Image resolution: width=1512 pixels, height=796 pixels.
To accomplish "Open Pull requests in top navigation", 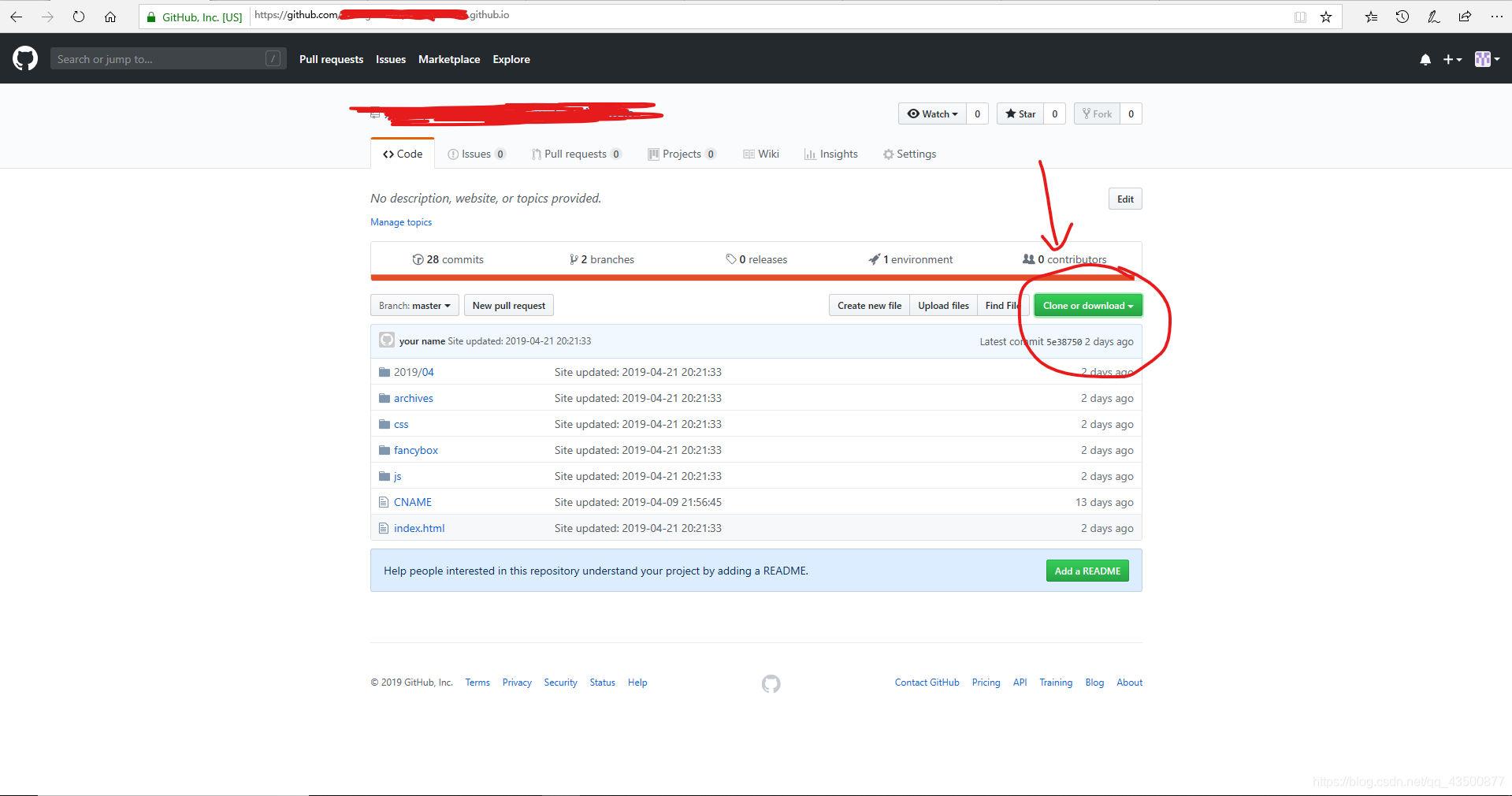I will 331,59.
